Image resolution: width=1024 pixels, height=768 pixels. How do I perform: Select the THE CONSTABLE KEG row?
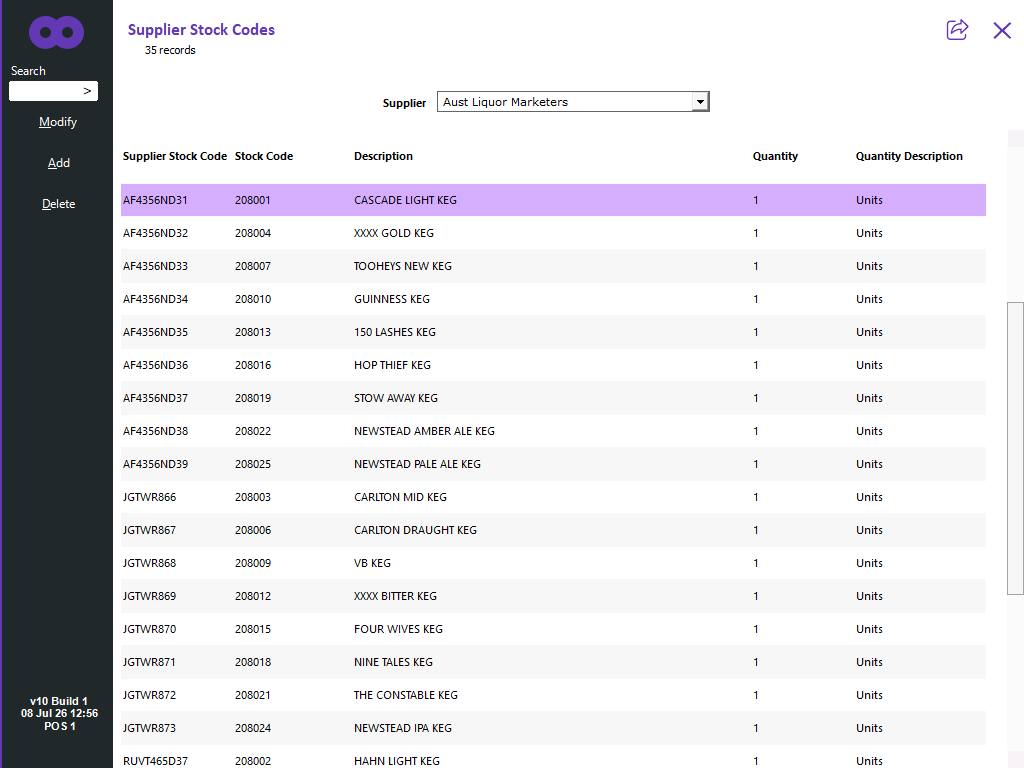point(553,695)
